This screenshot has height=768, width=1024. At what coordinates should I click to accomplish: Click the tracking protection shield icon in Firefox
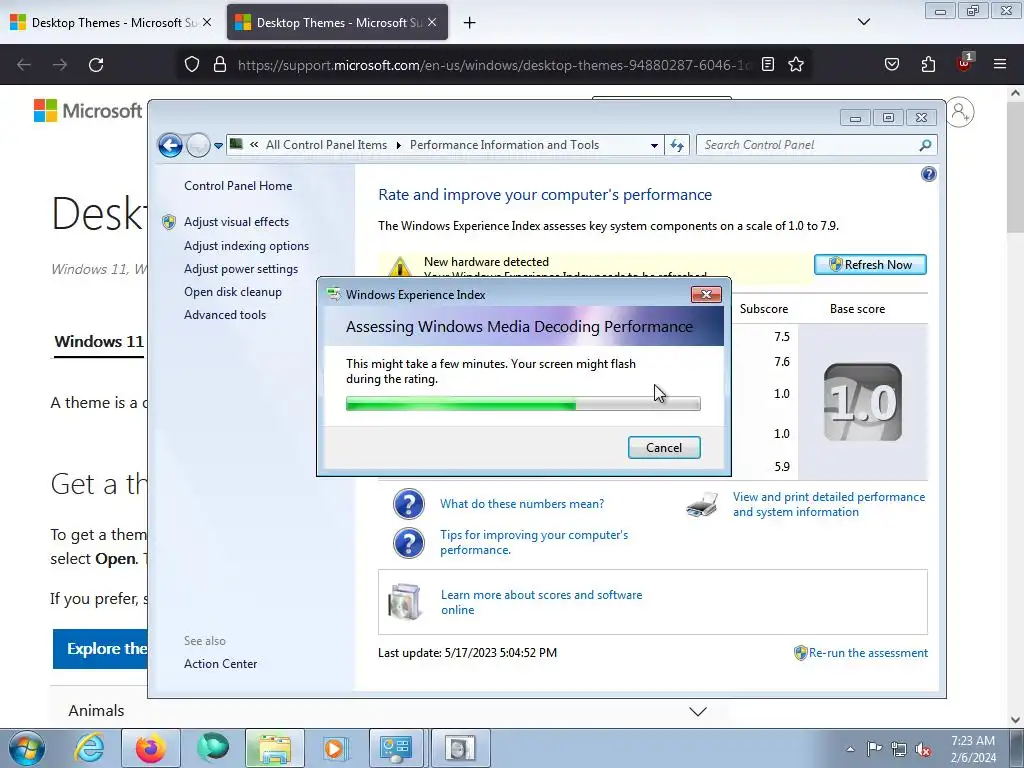[x=191, y=64]
